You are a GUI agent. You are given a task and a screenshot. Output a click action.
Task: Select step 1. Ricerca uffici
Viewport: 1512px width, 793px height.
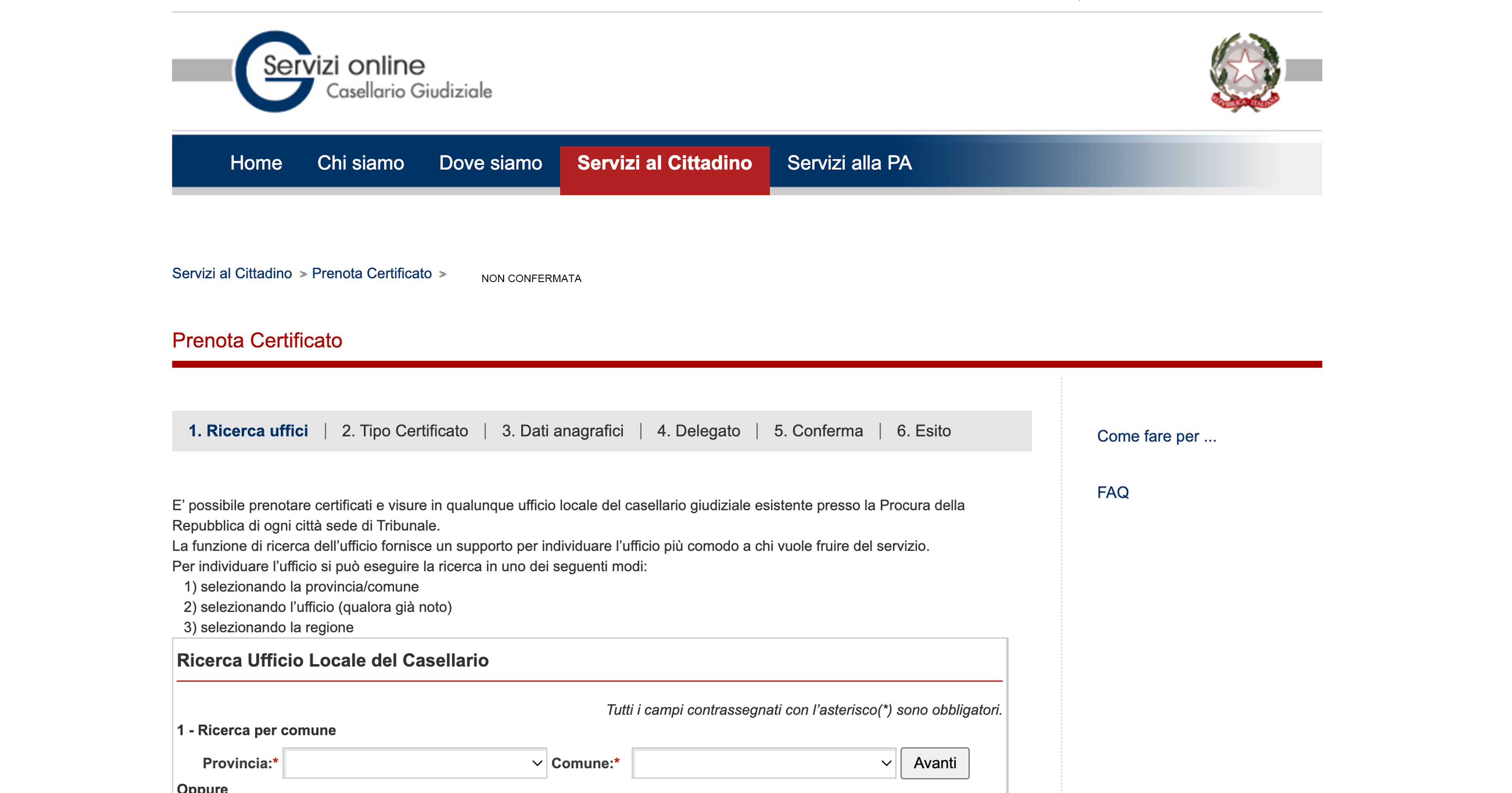pyautogui.click(x=248, y=431)
